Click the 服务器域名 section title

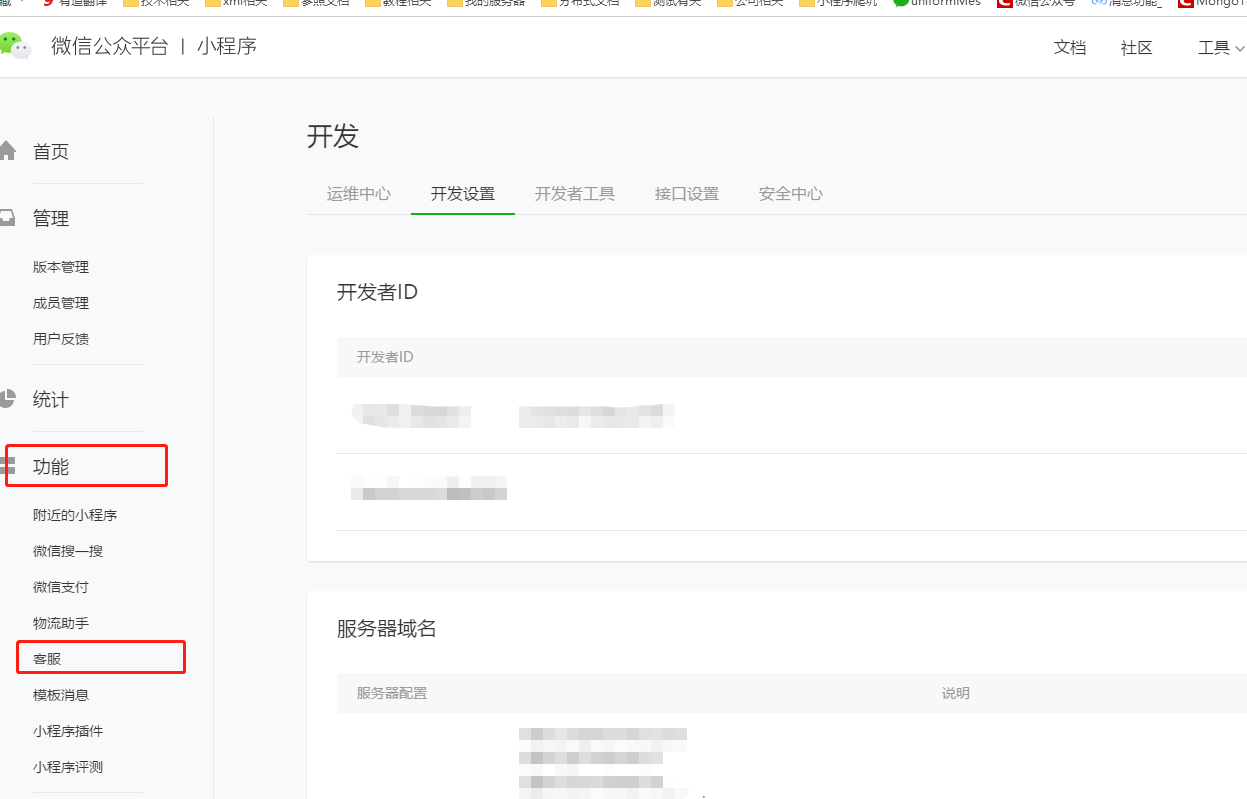387,628
